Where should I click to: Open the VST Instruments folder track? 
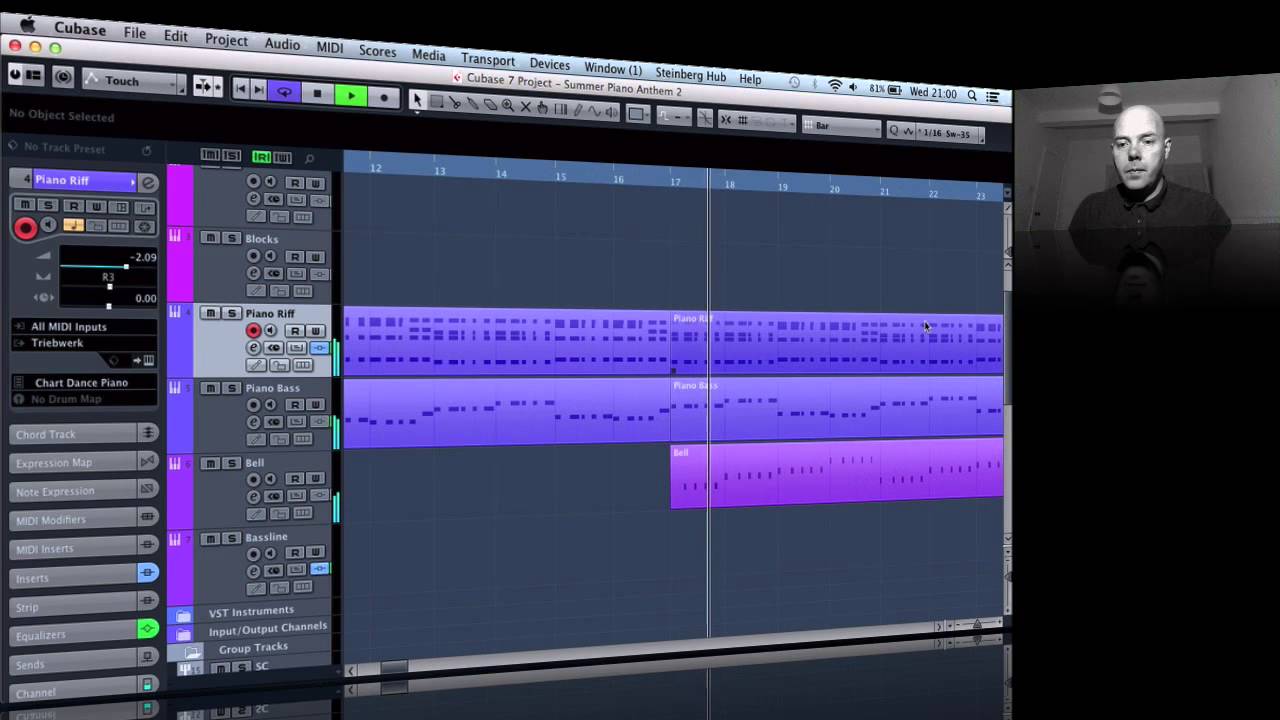coord(251,611)
